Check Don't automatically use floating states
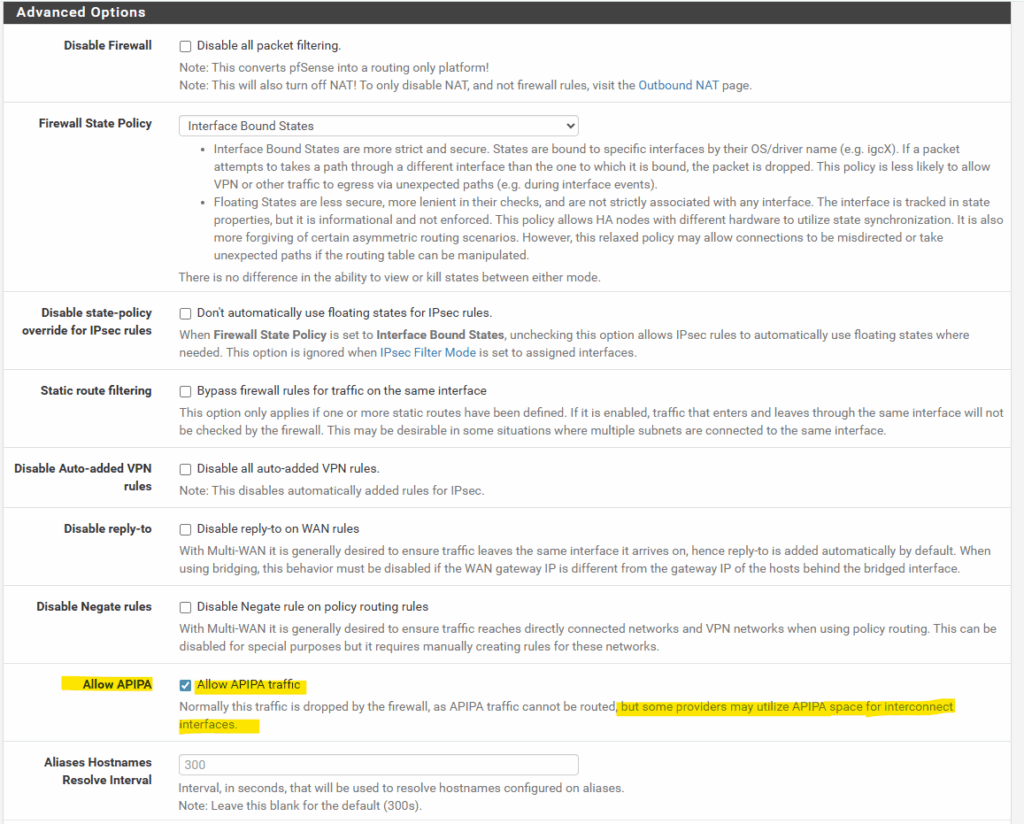The image size is (1024, 824). pos(185,313)
